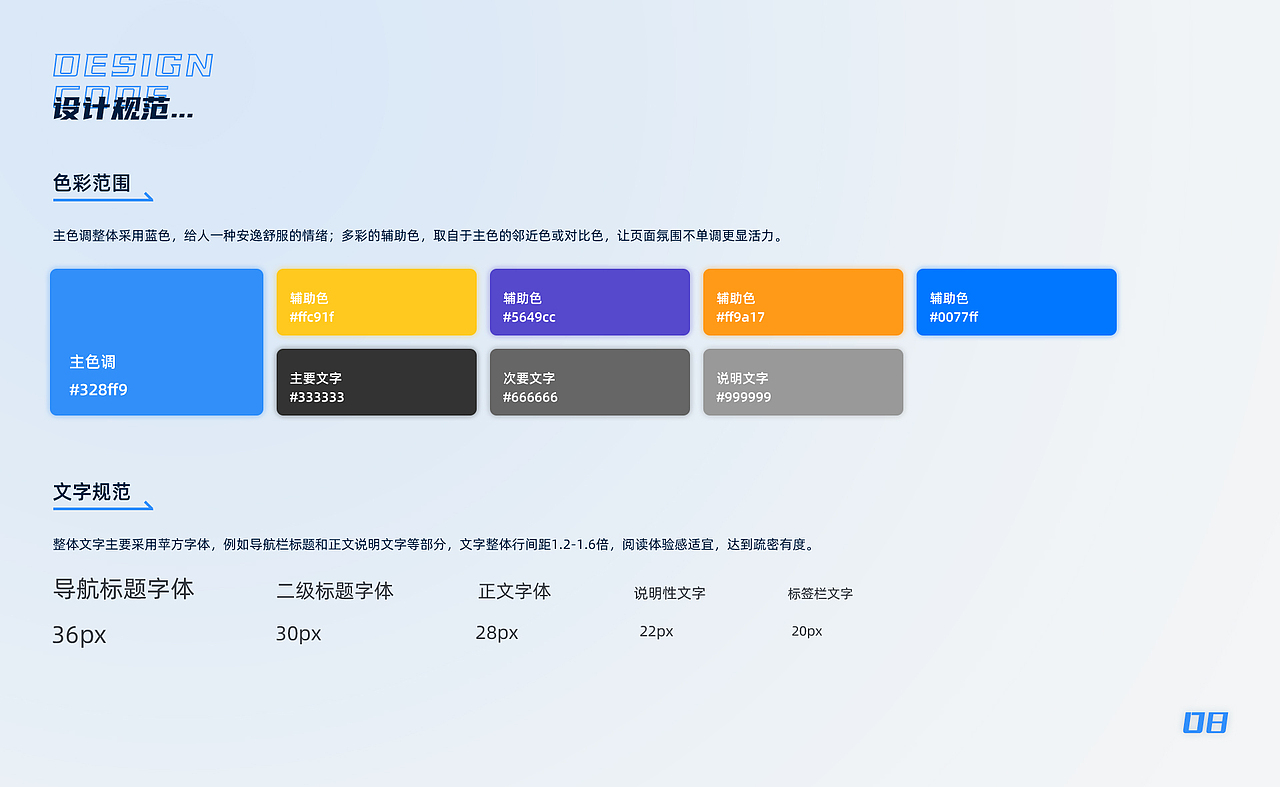
Task: Click the 文字规范 section heading
Action: pos(91,492)
